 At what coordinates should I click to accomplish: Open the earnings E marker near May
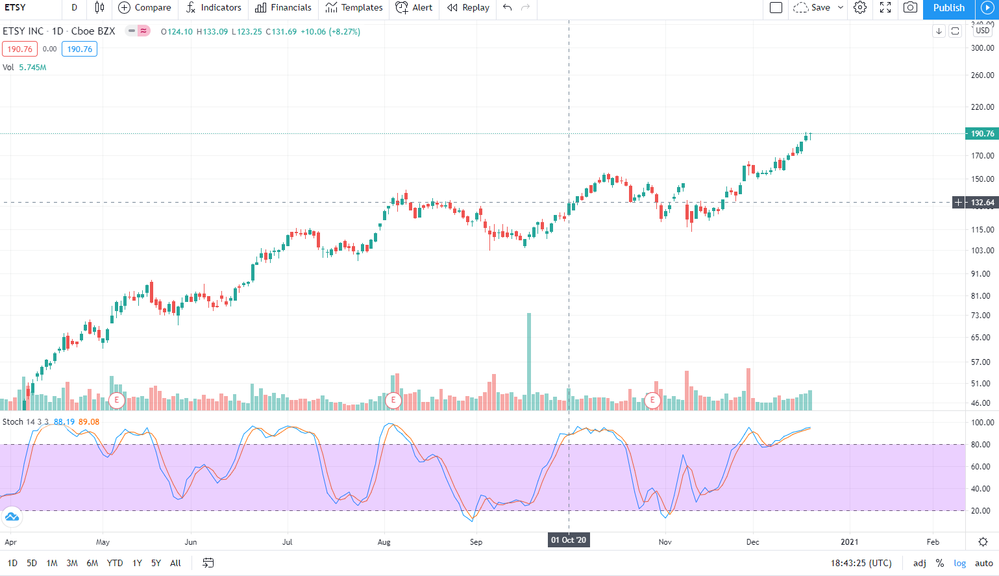[116, 400]
